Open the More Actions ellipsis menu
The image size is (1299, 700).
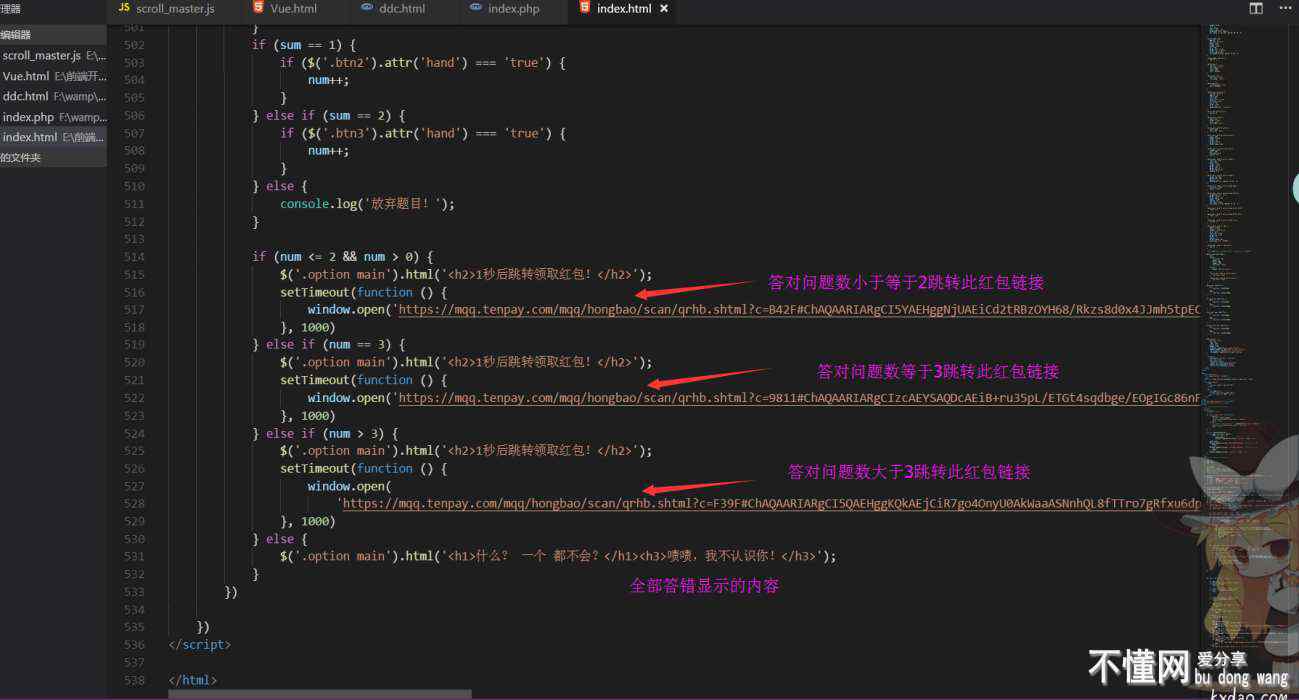pyautogui.click(x=1286, y=8)
